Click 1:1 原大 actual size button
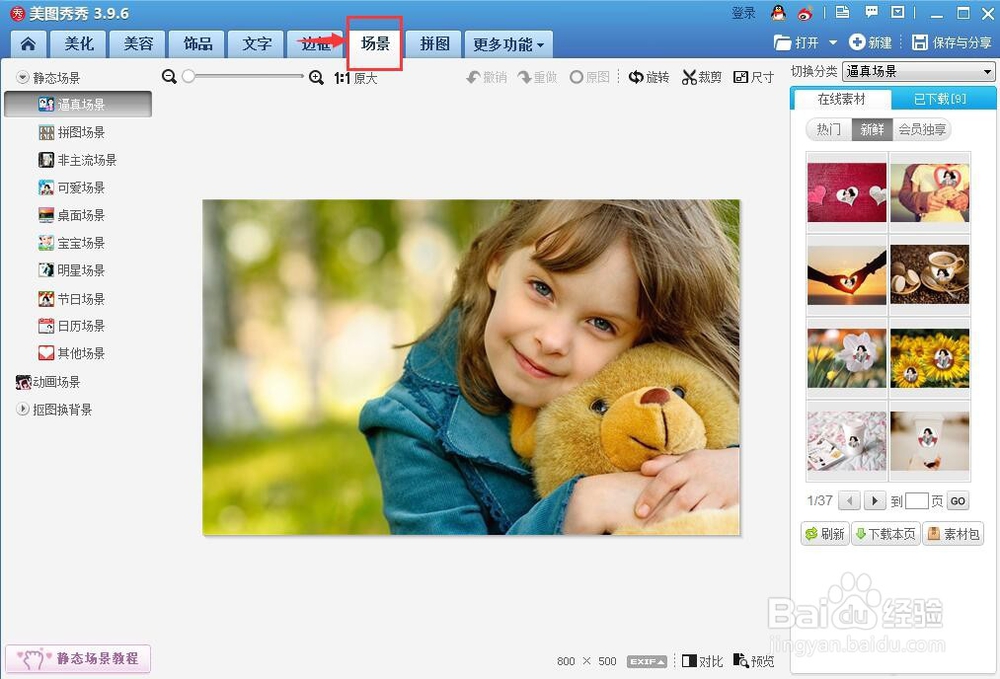The image size is (1000, 679). pos(355,78)
